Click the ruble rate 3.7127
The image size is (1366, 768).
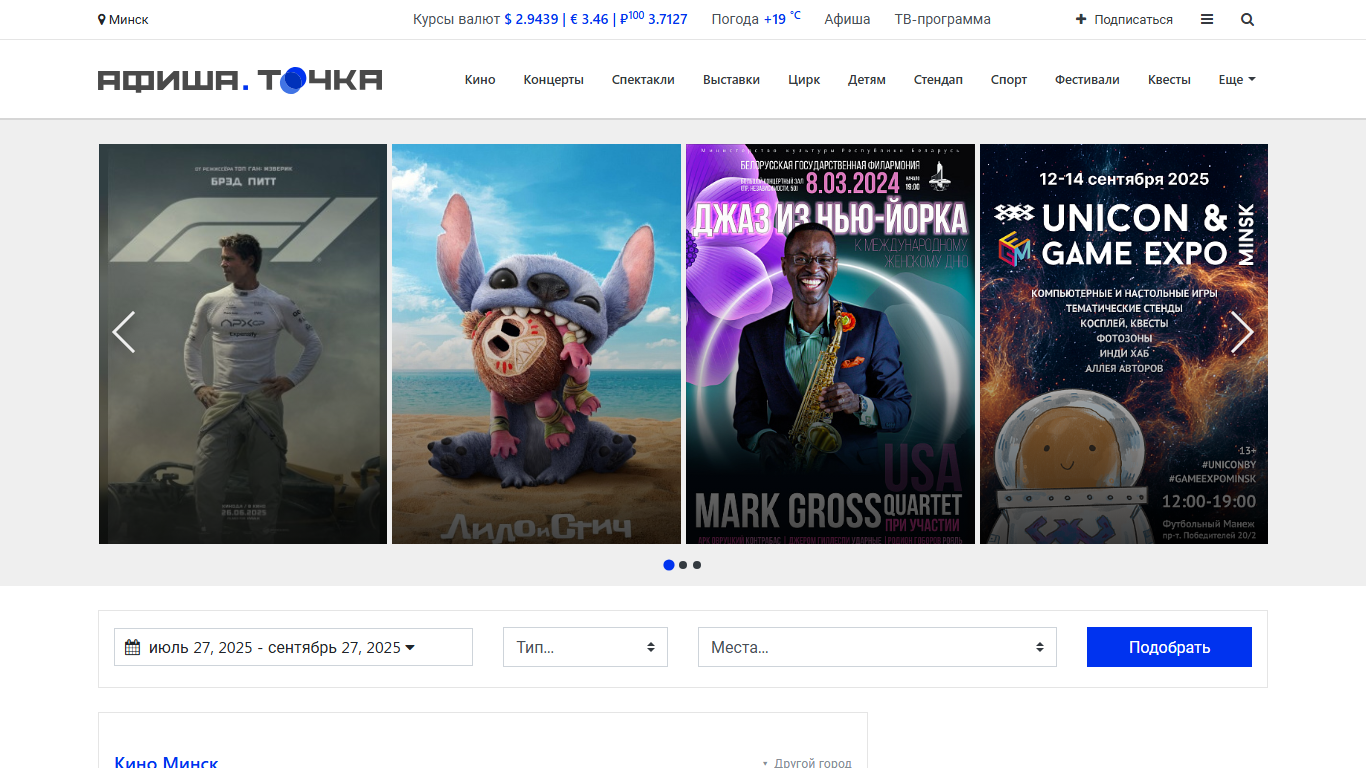tap(654, 19)
